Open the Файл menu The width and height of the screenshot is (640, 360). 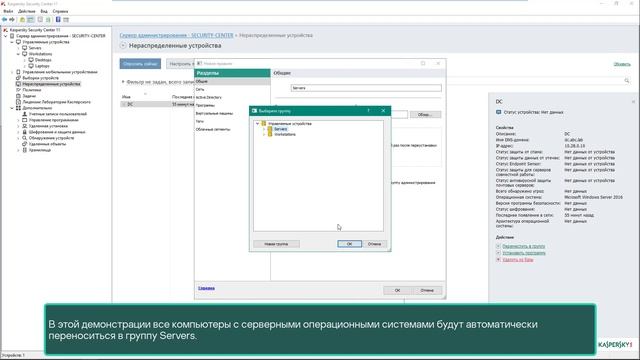click(x=8, y=11)
